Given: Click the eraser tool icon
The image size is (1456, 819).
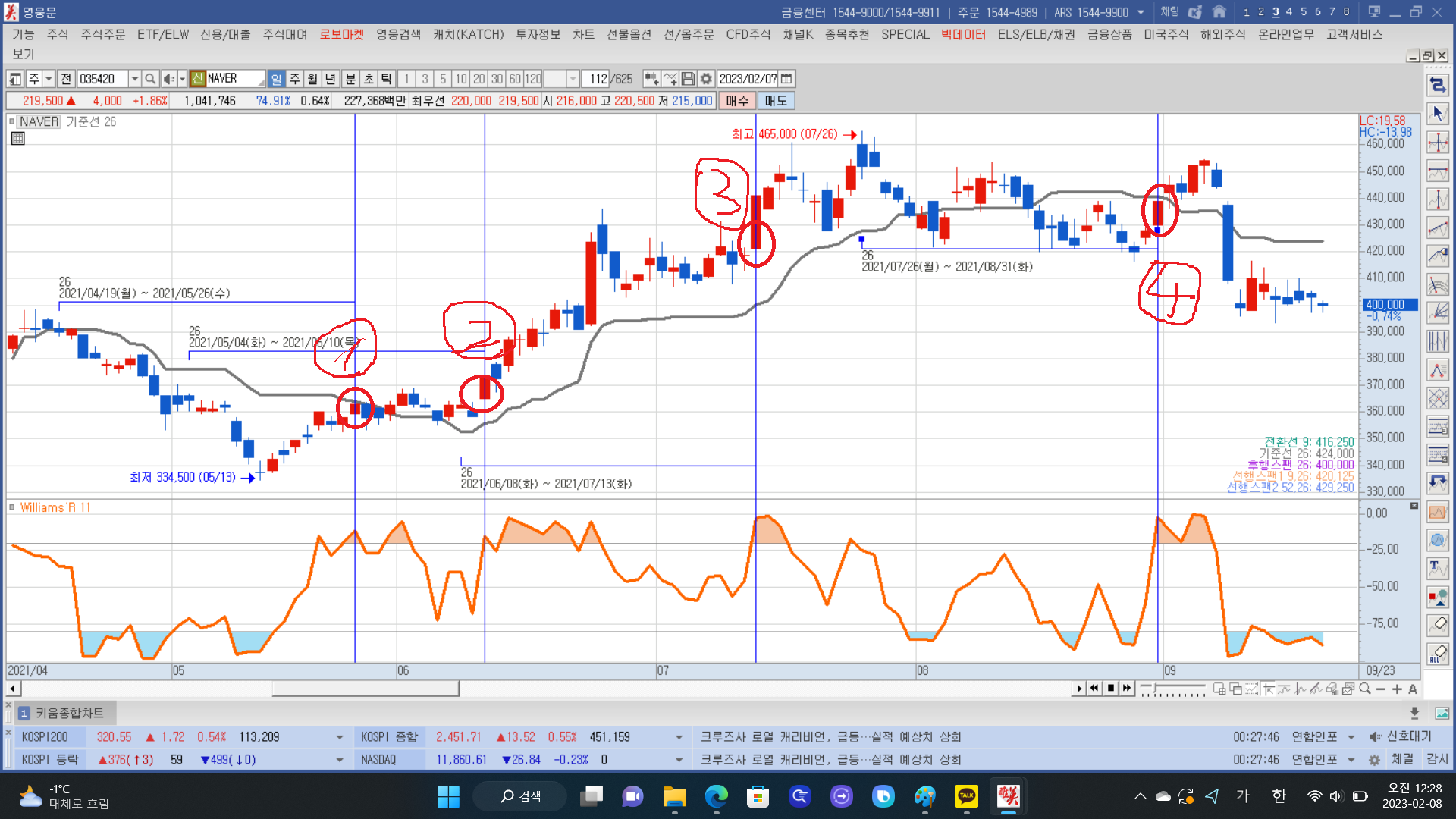Looking at the screenshot, I should (1438, 625).
